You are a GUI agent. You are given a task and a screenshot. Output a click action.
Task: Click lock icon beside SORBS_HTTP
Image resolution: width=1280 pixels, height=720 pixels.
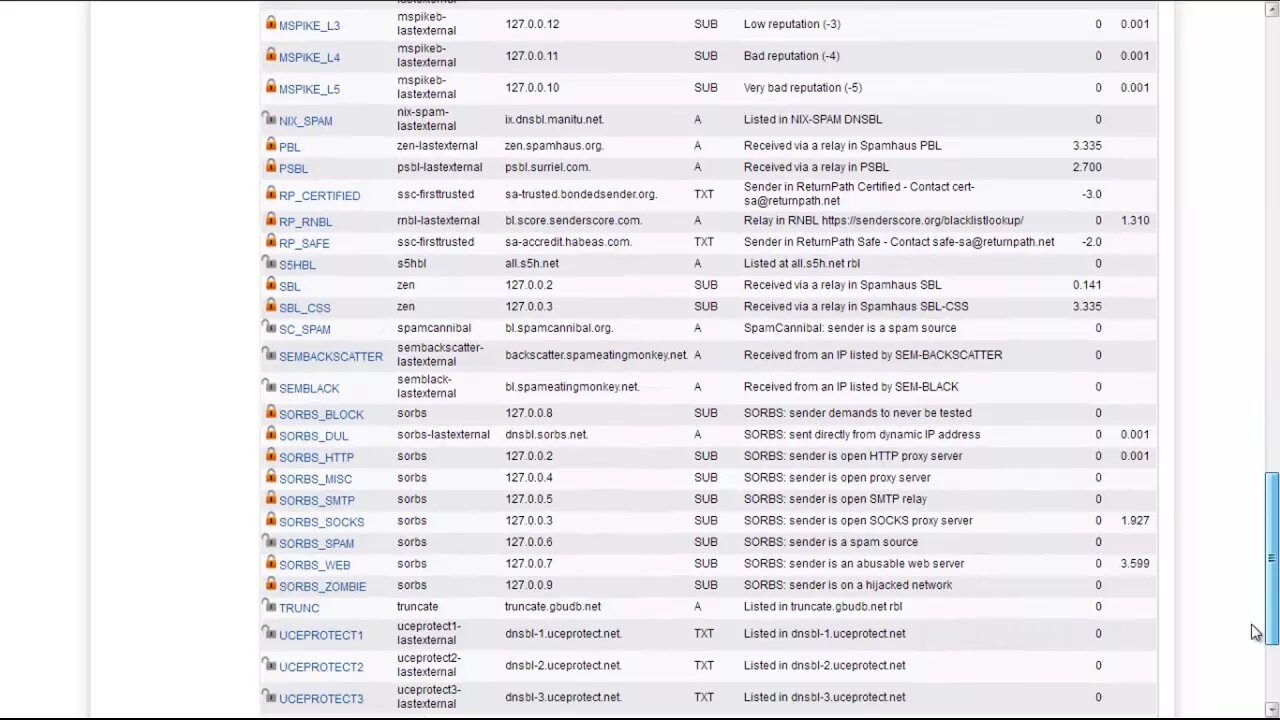(270, 455)
